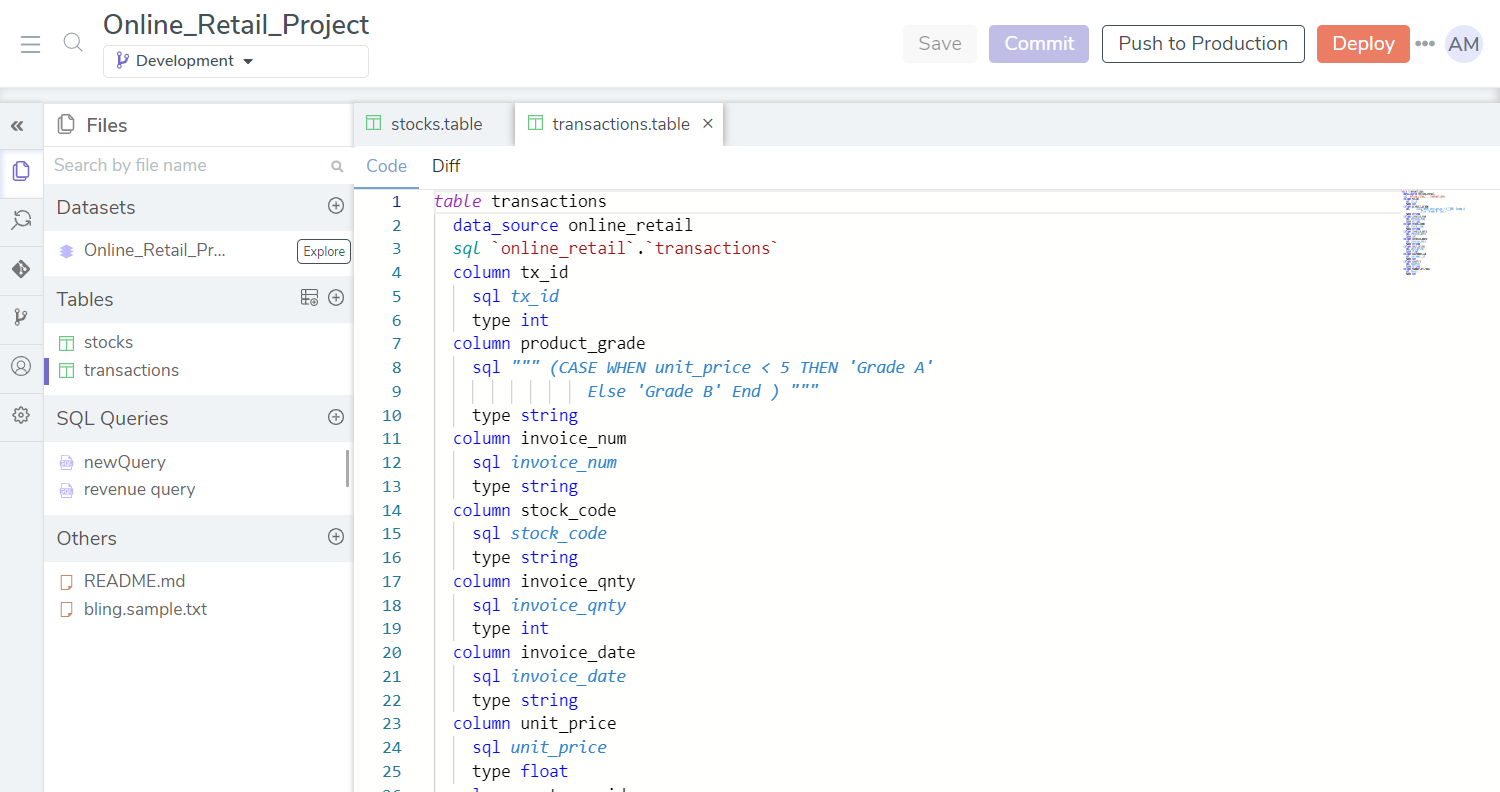Select the git branch icon in the sidebar
Screen dimensions: 1500x792
point(21,318)
